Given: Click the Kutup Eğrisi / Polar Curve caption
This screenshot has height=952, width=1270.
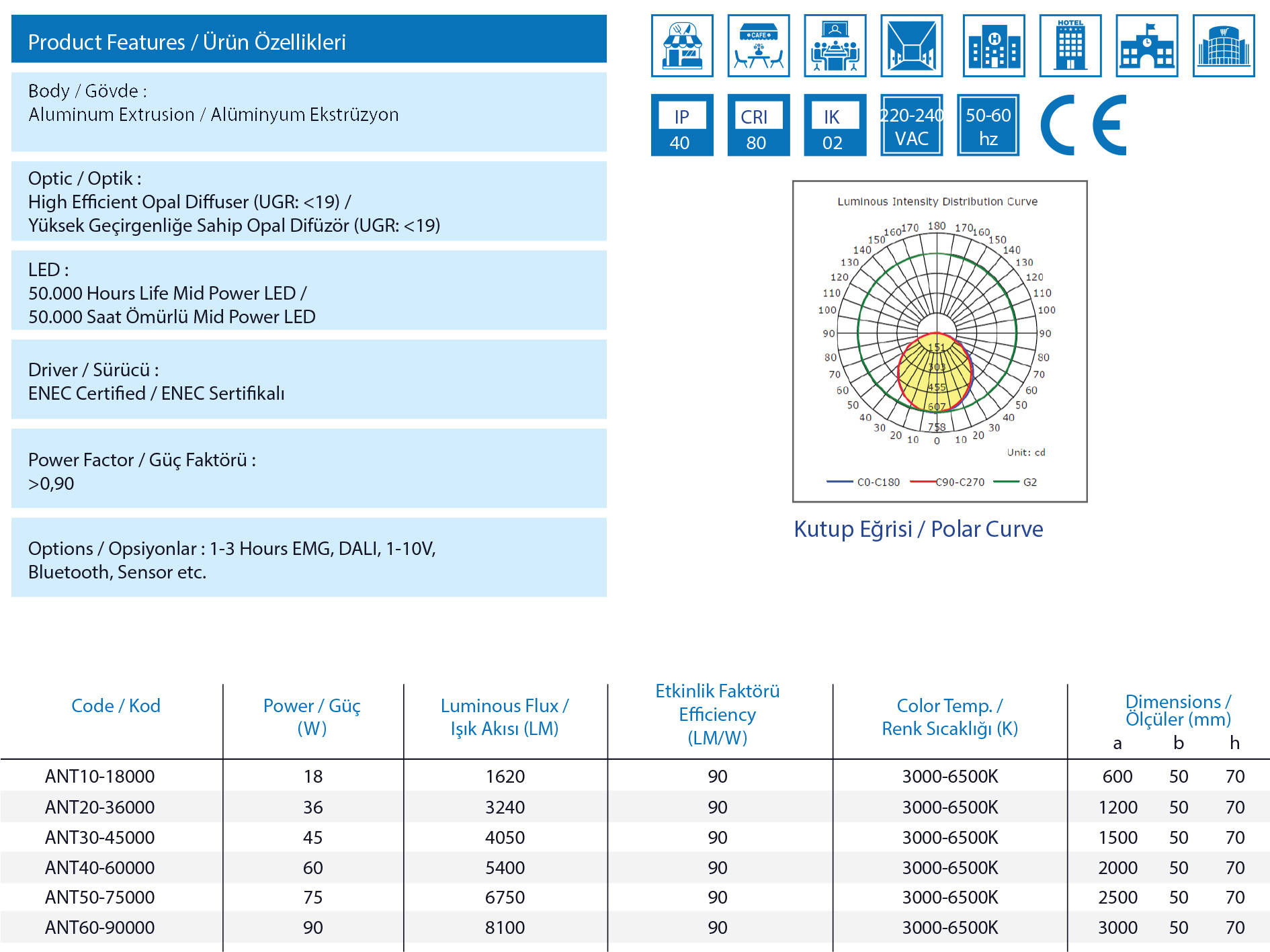Looking at the screenshot, I should pyautogui.click(x=918, y=529).
